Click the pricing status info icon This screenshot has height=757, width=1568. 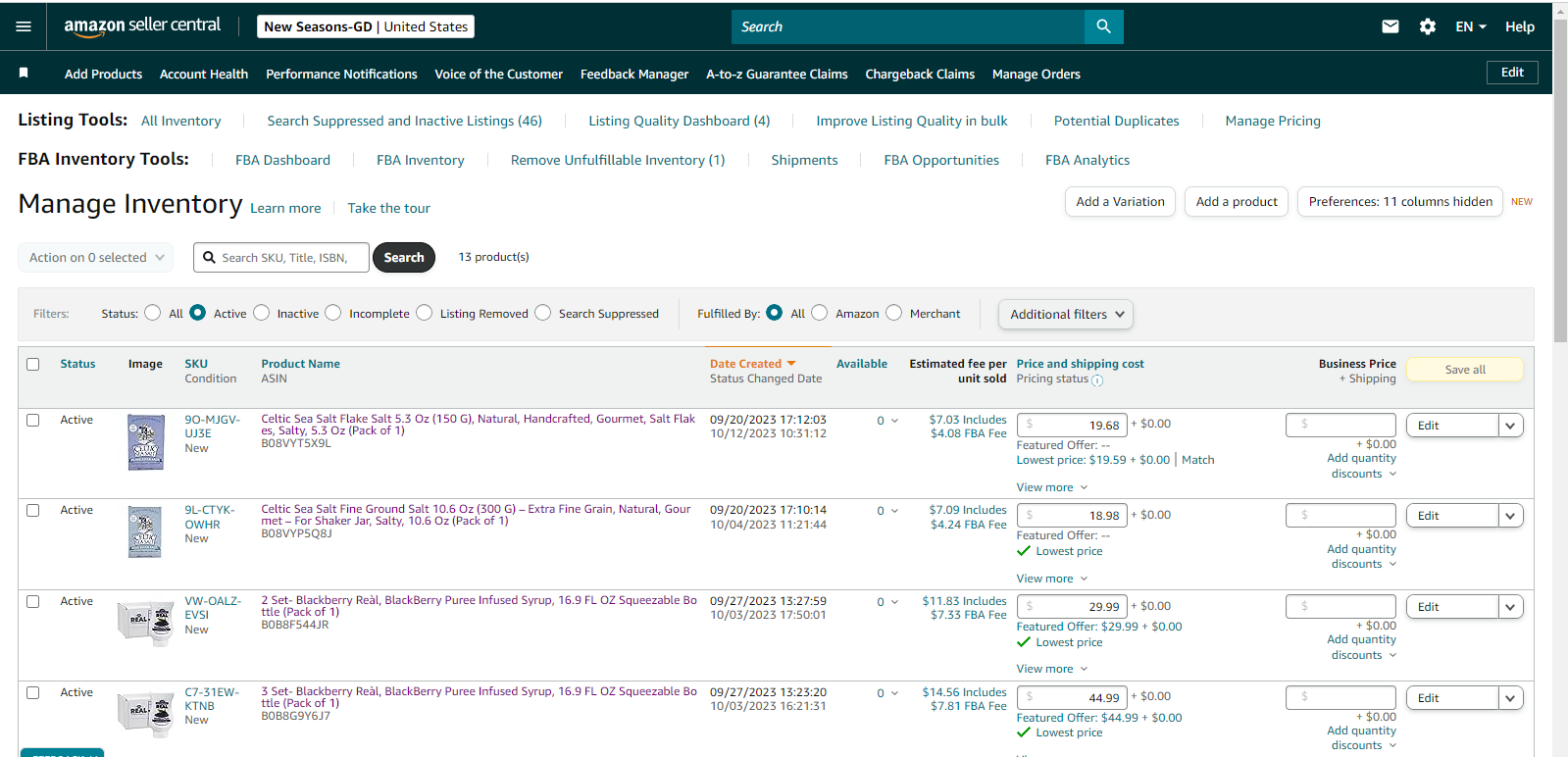(1097, 380)
